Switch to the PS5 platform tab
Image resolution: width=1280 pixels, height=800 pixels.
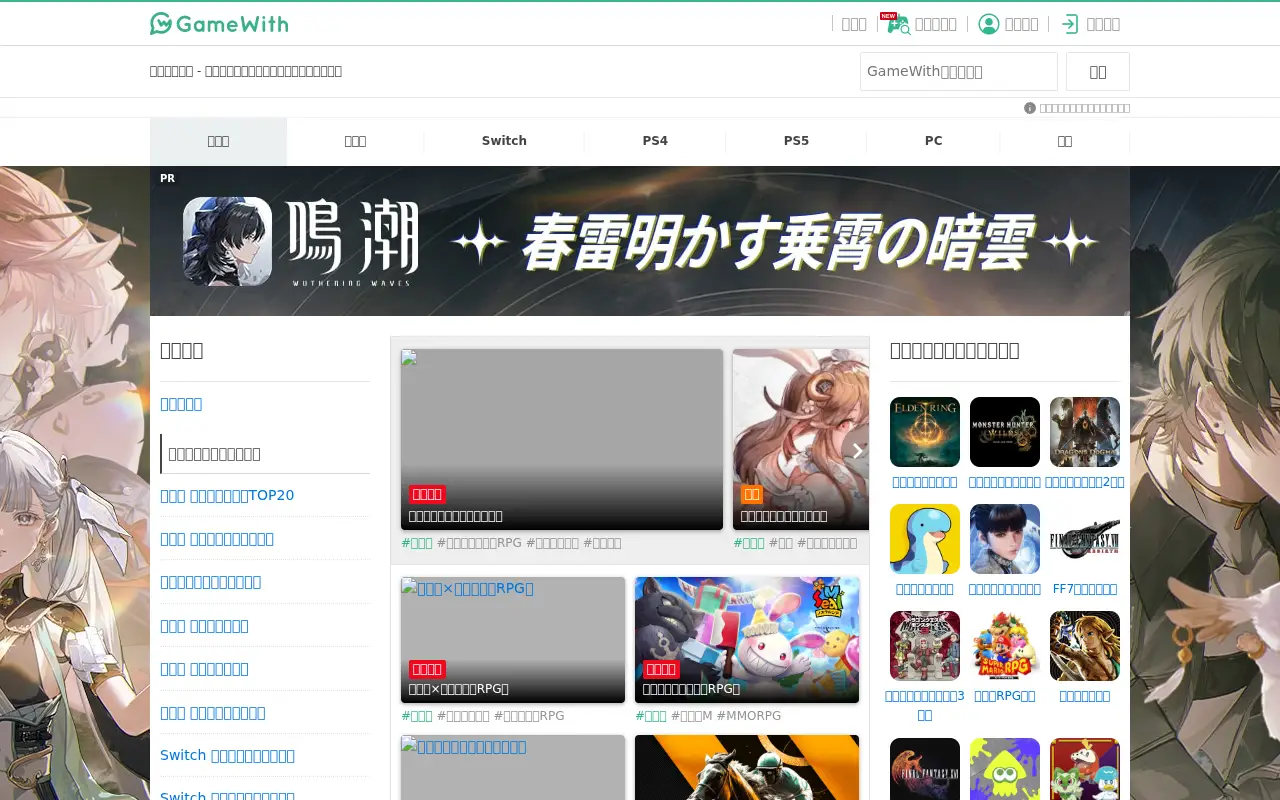click(x=796, y=141)
